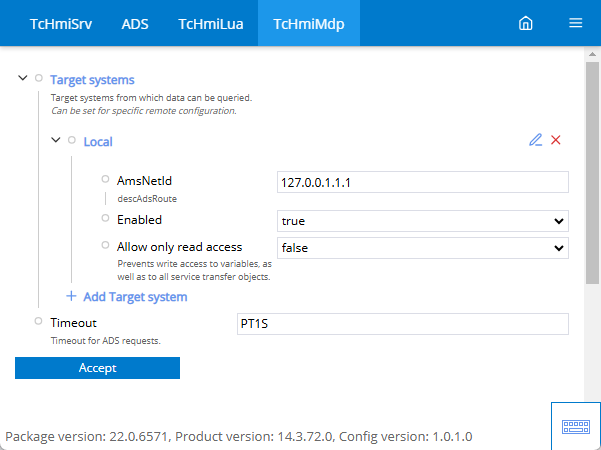Open the hamburger menu
Image resolution: width=601 pixels, height=450 pixels.
[x=575, y=23]
